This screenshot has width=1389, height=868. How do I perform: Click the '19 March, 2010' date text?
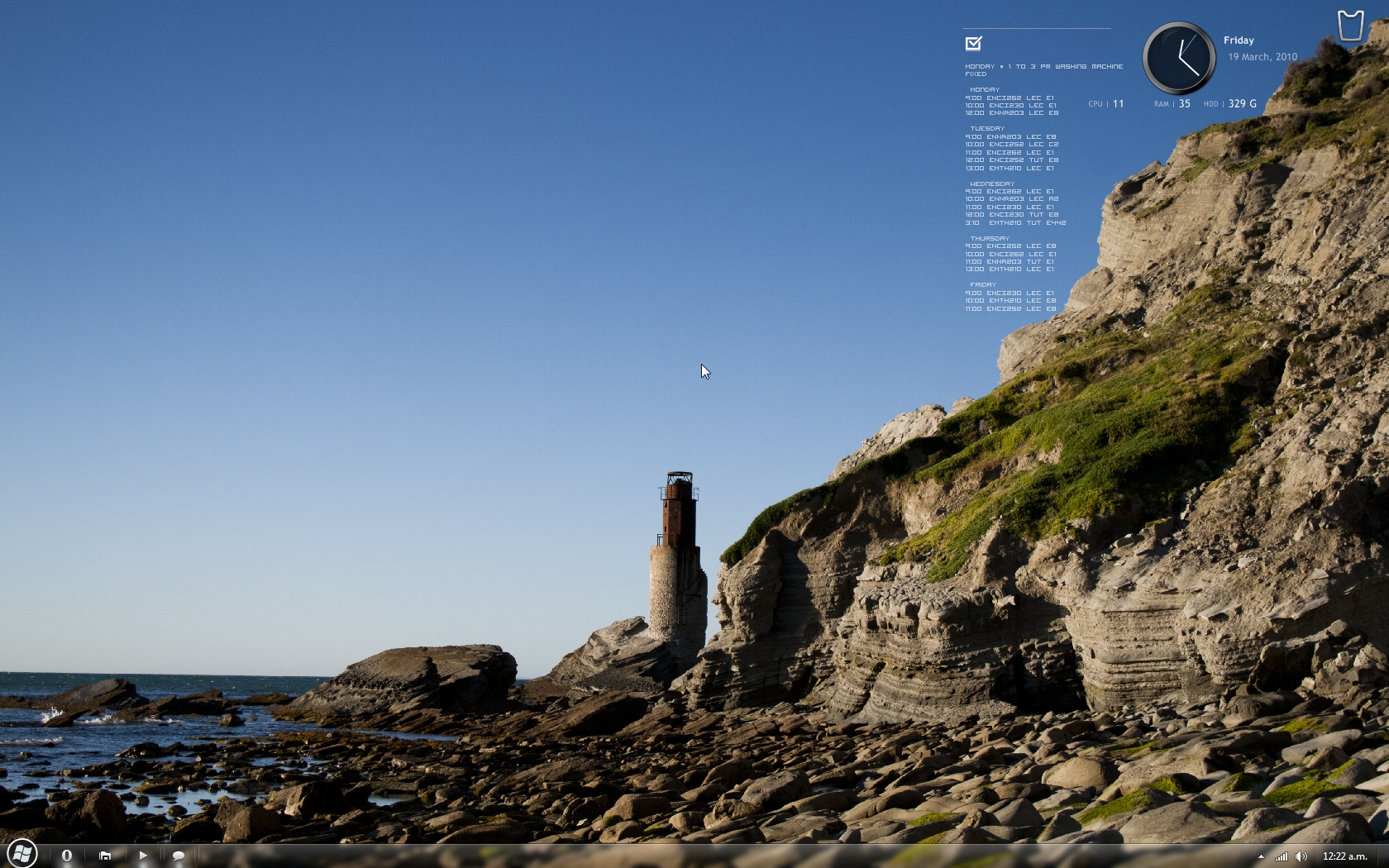tap(1263, 57)
